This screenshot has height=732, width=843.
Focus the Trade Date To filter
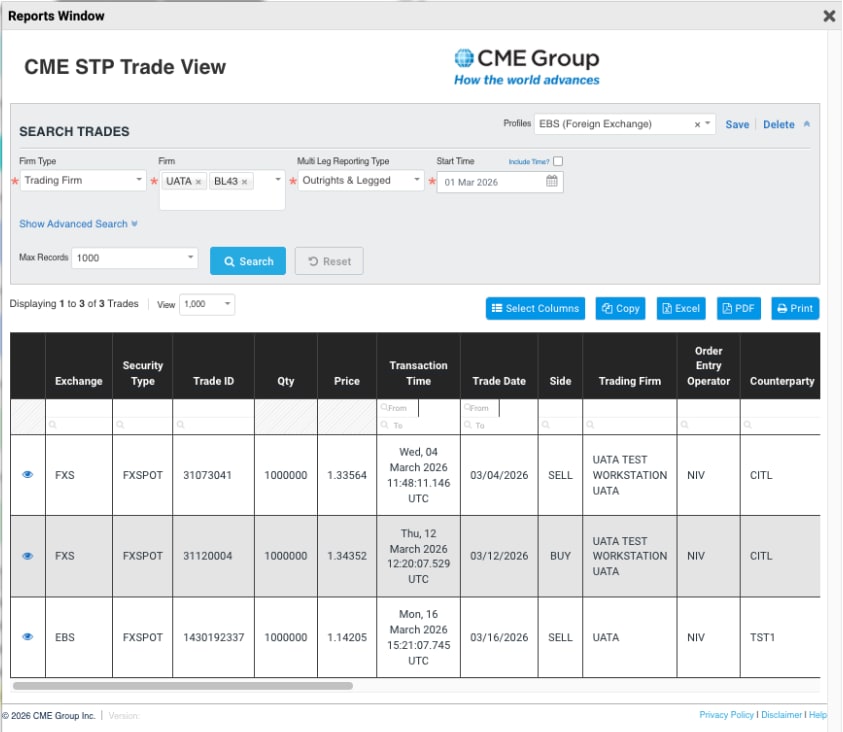pos(499,425)
